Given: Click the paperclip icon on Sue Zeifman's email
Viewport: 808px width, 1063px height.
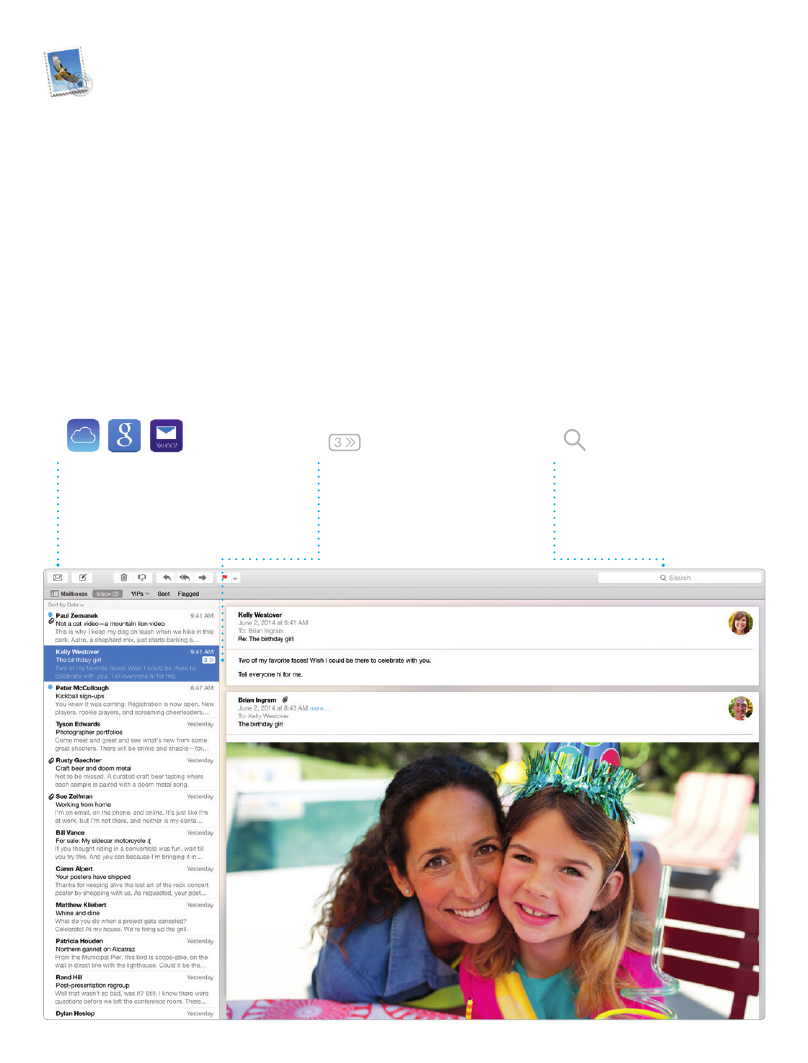Looking at the screenshot, I should pyautogui.click(x=51, y=797).
